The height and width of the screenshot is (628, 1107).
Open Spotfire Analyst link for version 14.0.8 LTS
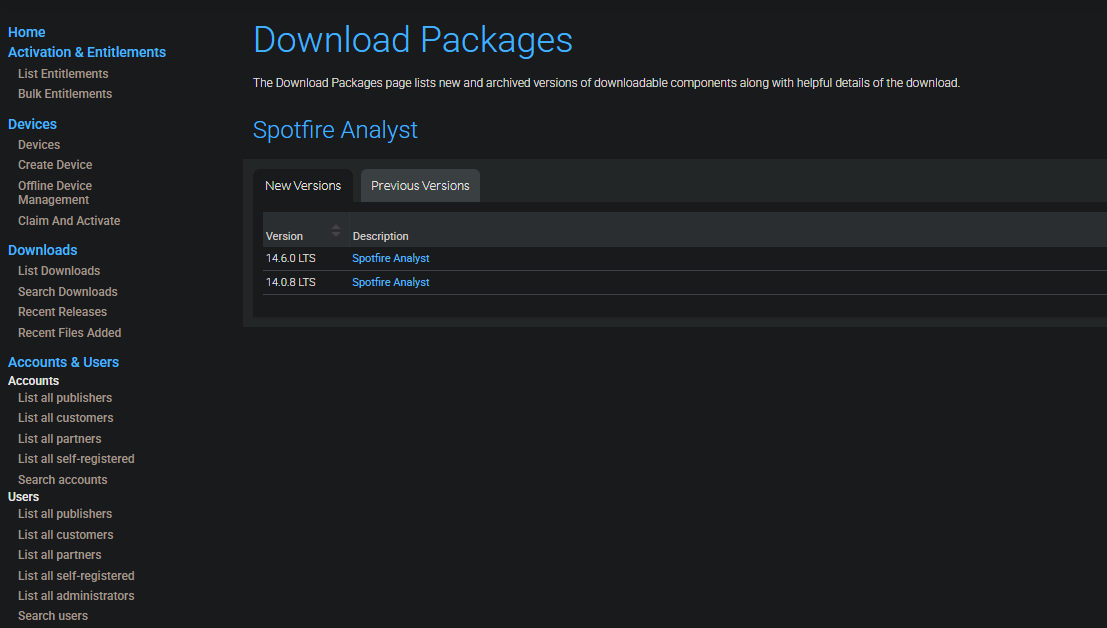click(390, 283)
